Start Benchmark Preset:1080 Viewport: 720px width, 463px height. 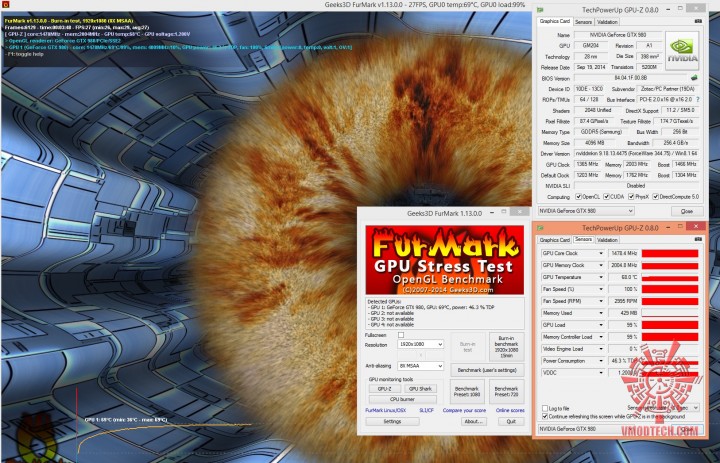point(467,390)
